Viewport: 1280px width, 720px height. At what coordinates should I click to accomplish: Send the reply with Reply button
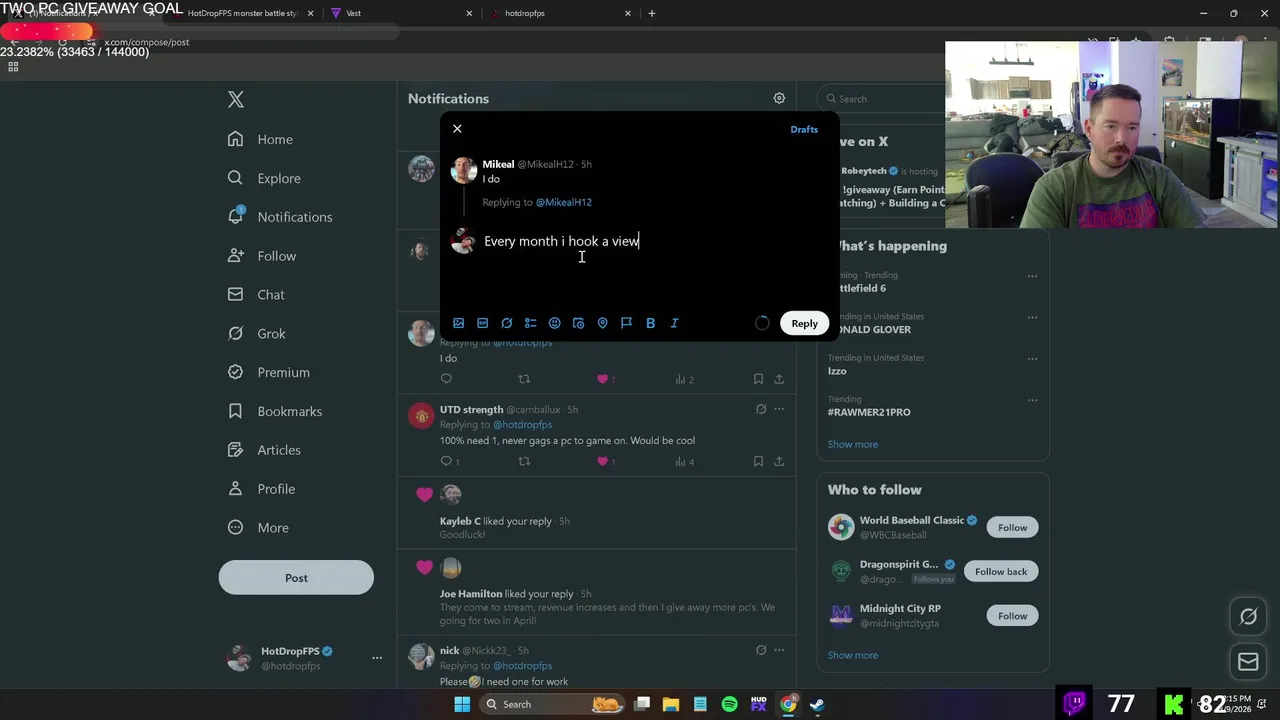[x=804, y=323]
